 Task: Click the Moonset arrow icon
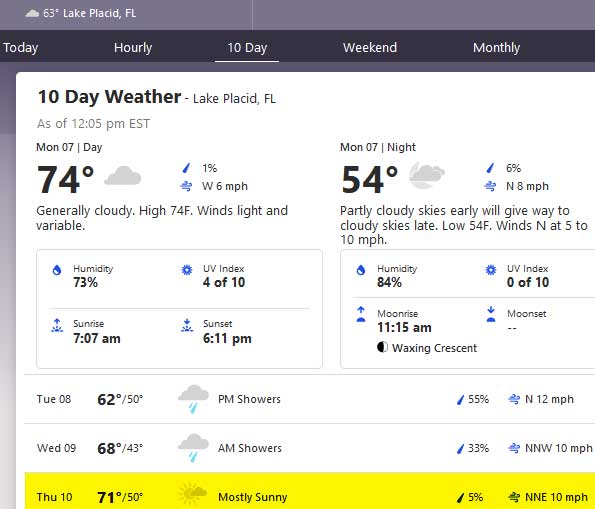pyautogui.click(x=491, y=314)
